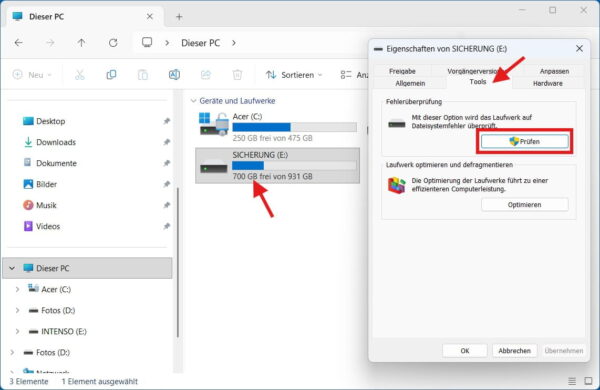Switch to the Allgemein tab
The width and height of the screenshot is (600, 390).
(410, 83)
